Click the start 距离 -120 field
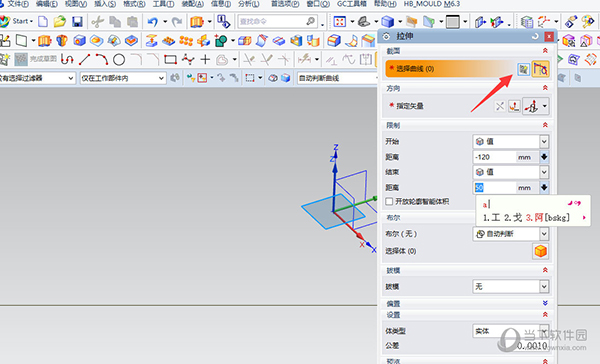Viewport: 600px width, 364px height. click(494, 157)
